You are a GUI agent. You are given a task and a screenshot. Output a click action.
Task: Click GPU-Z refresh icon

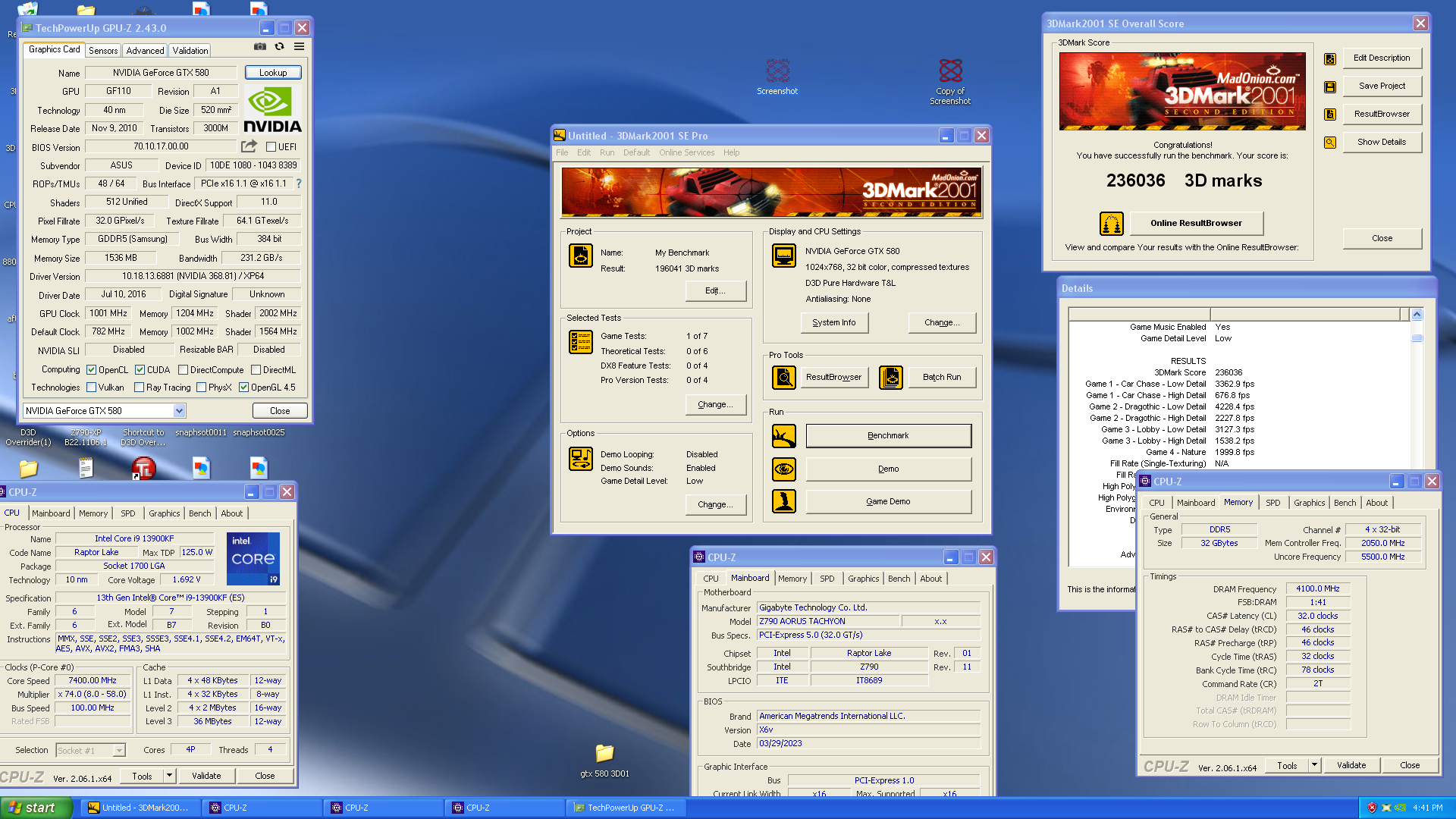point(279,47)
